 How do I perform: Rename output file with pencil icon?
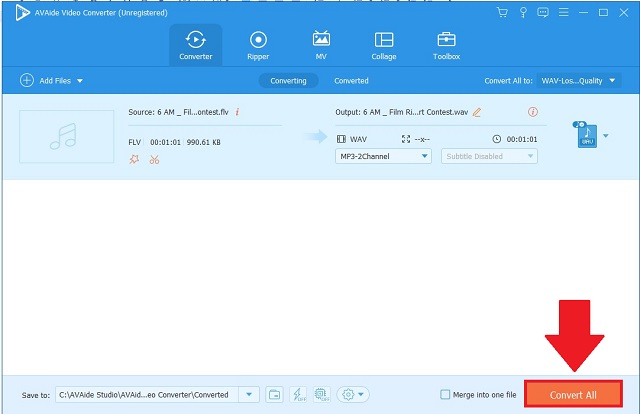[477, 112]
